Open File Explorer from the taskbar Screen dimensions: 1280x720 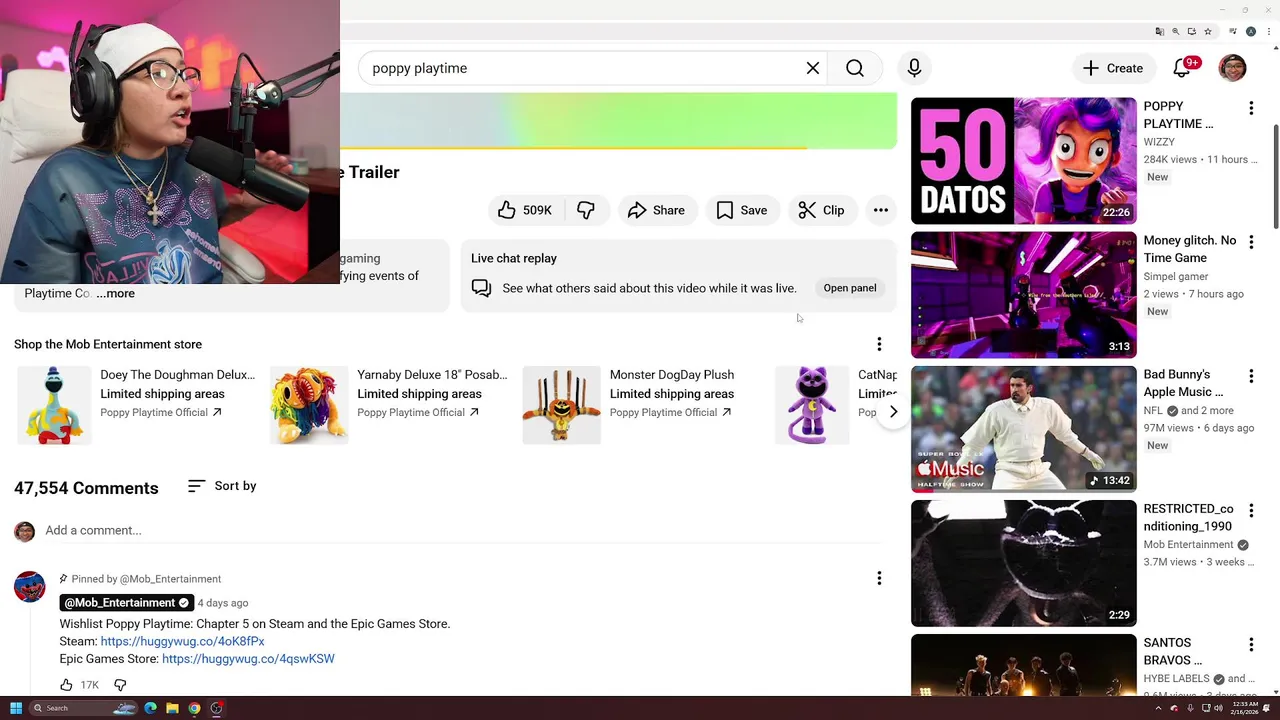172,708
